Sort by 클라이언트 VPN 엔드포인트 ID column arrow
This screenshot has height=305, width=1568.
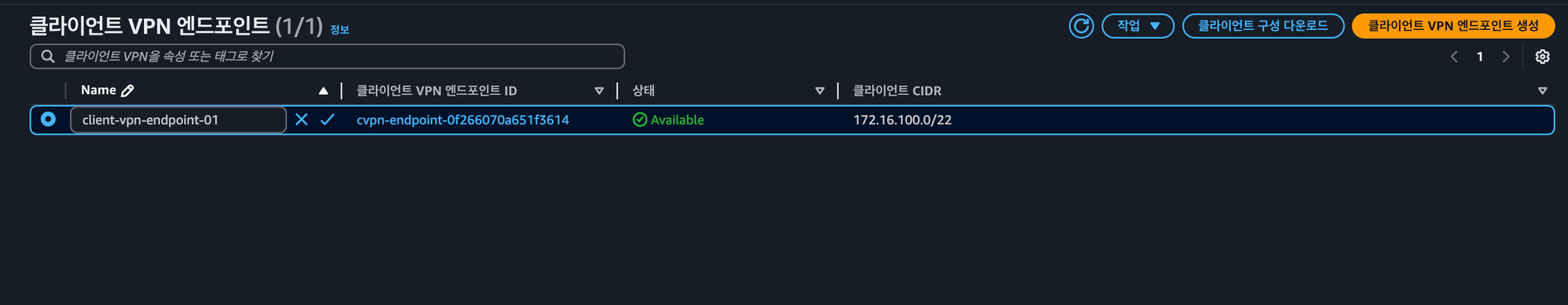[599, 91]
